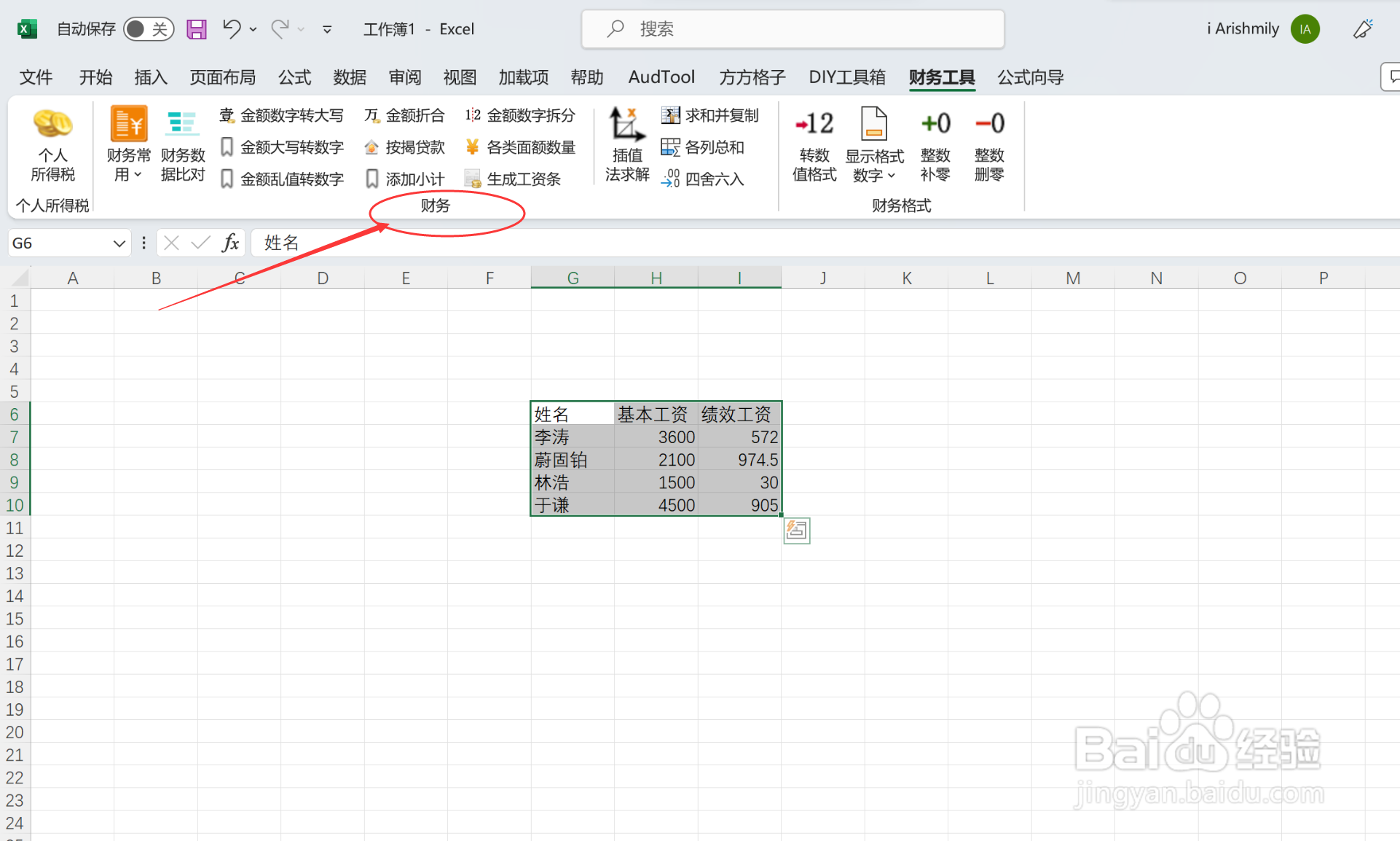Image resolution: width=1400 pixels, height=841 pixels.
Task: Switch to the 开始 tab
Action: (95, 77)
